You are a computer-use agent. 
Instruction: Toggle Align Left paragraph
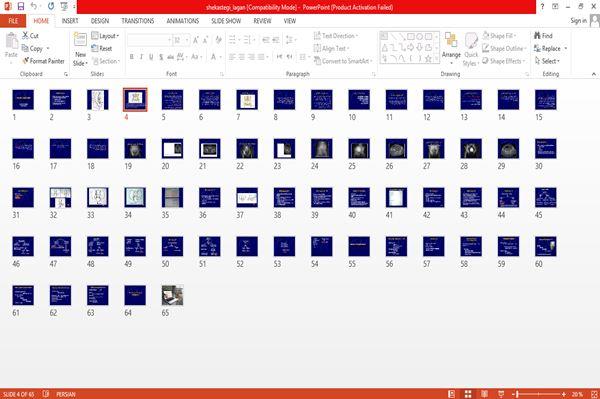click(232, 57)
